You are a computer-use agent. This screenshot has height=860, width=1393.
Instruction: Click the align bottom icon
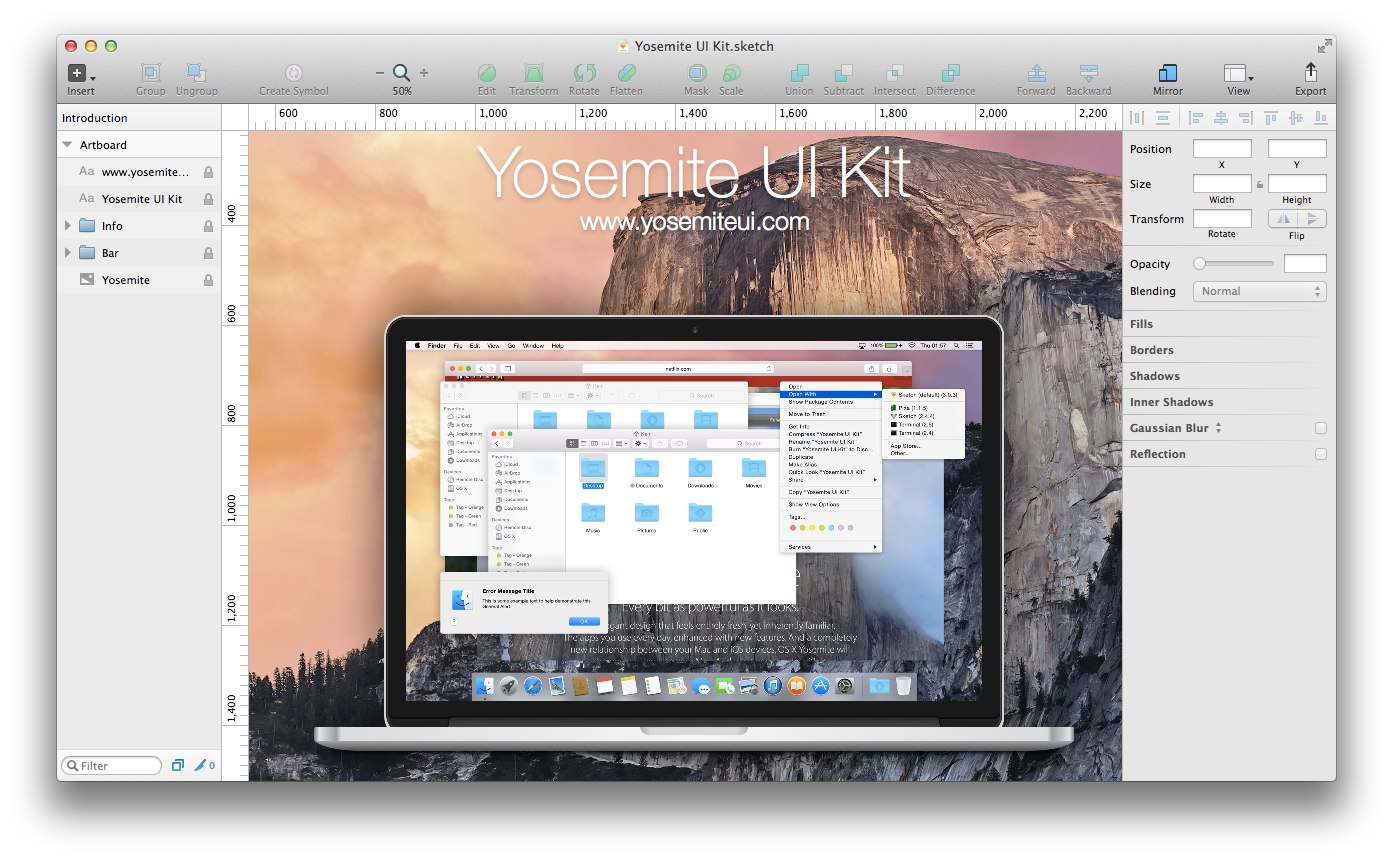1321,118
